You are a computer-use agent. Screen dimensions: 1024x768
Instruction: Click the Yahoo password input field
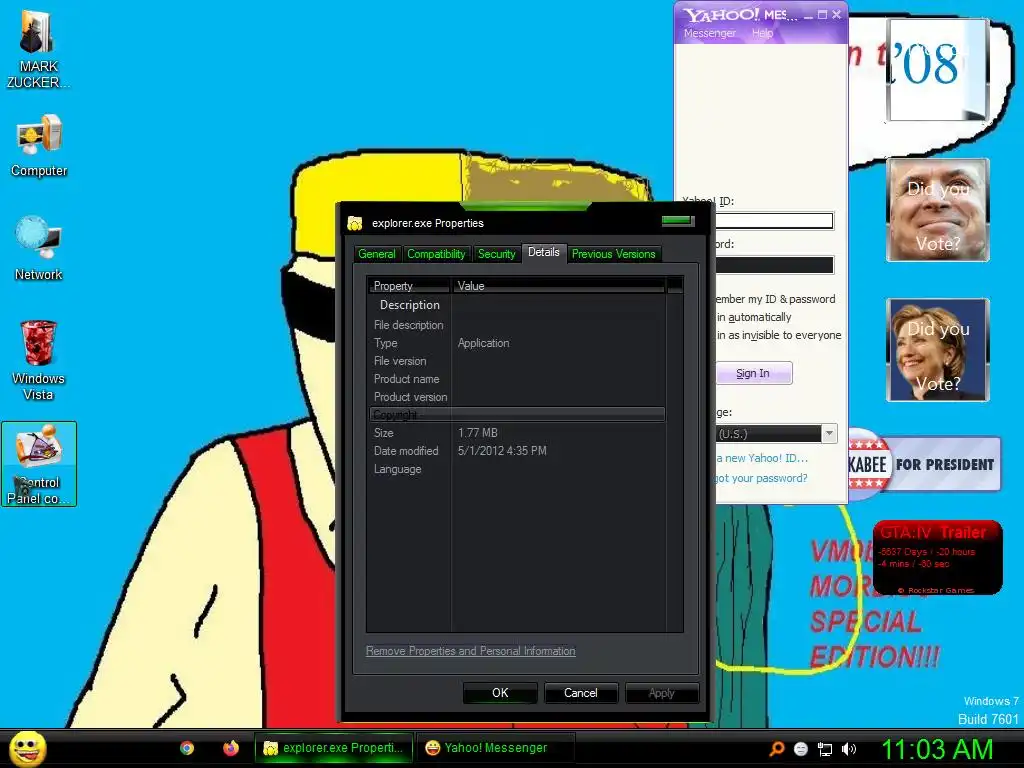click(x=775, y=264)
